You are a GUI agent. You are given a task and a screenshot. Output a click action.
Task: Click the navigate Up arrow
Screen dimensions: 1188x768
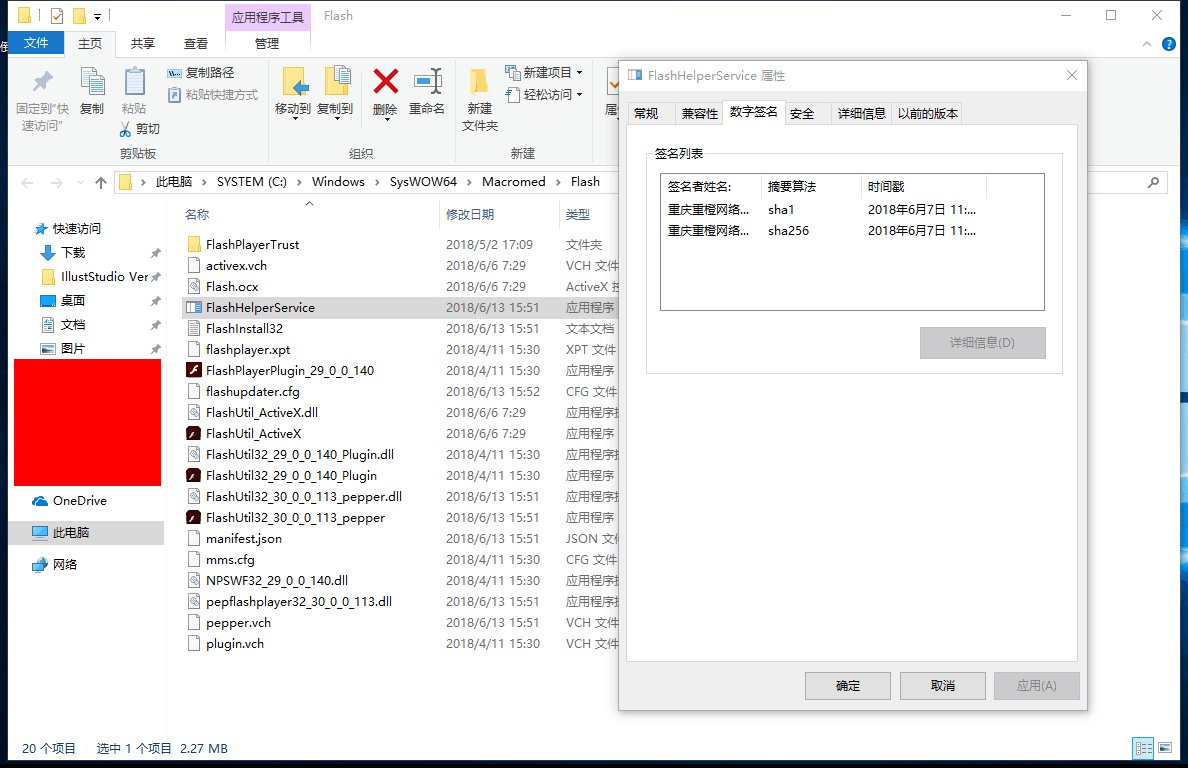101,183
